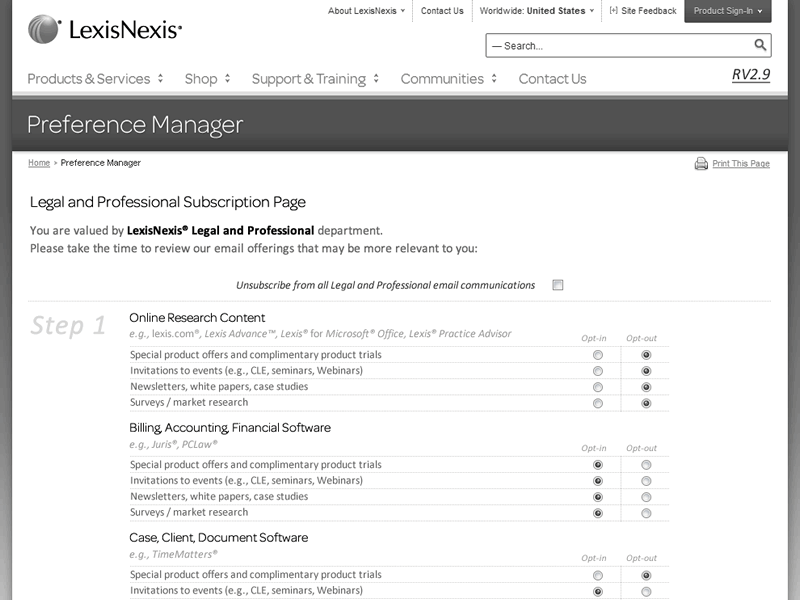Opt out of Billing software special product offers
800x600 pixels.
click(x=646, y=465)
